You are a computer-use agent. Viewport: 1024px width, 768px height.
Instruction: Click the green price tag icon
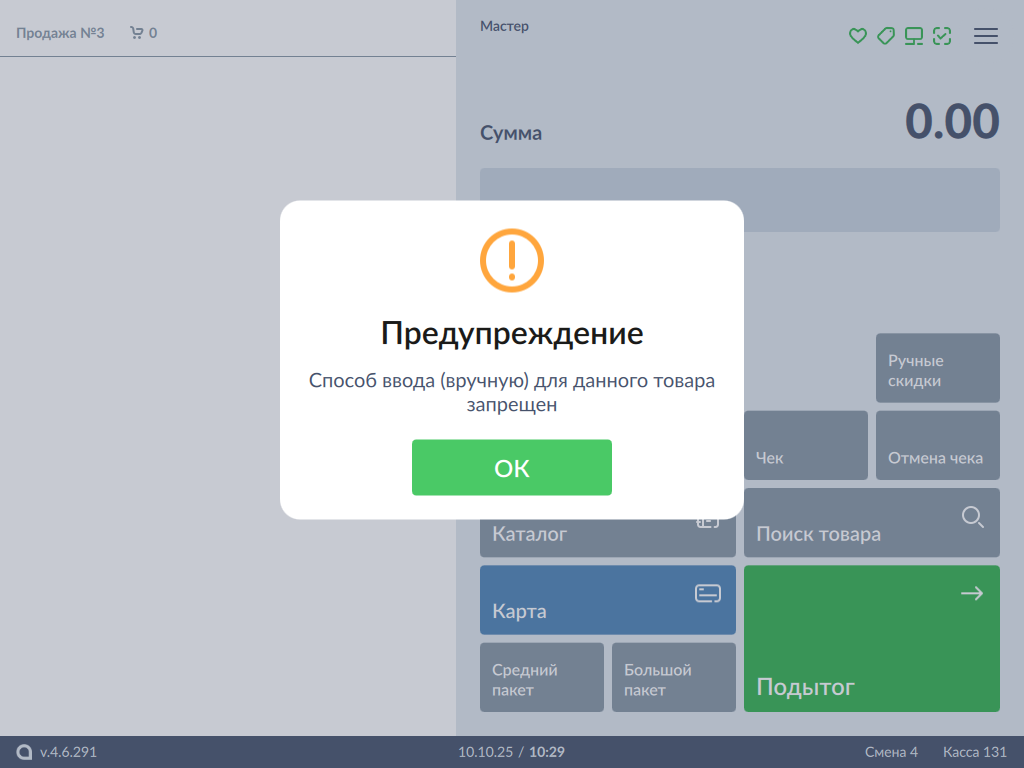click(885, 36)
